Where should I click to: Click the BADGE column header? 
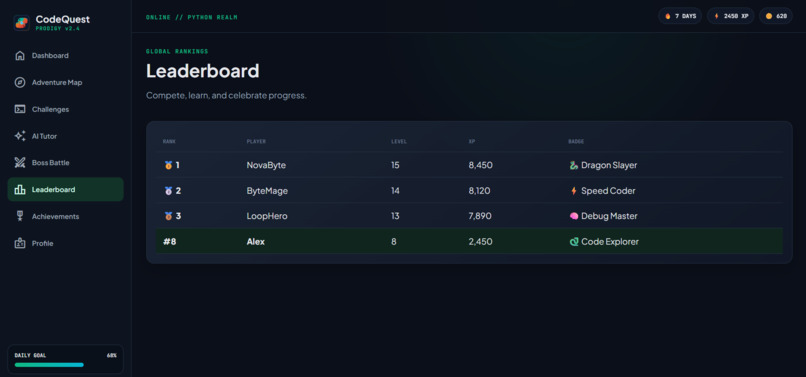576,141
